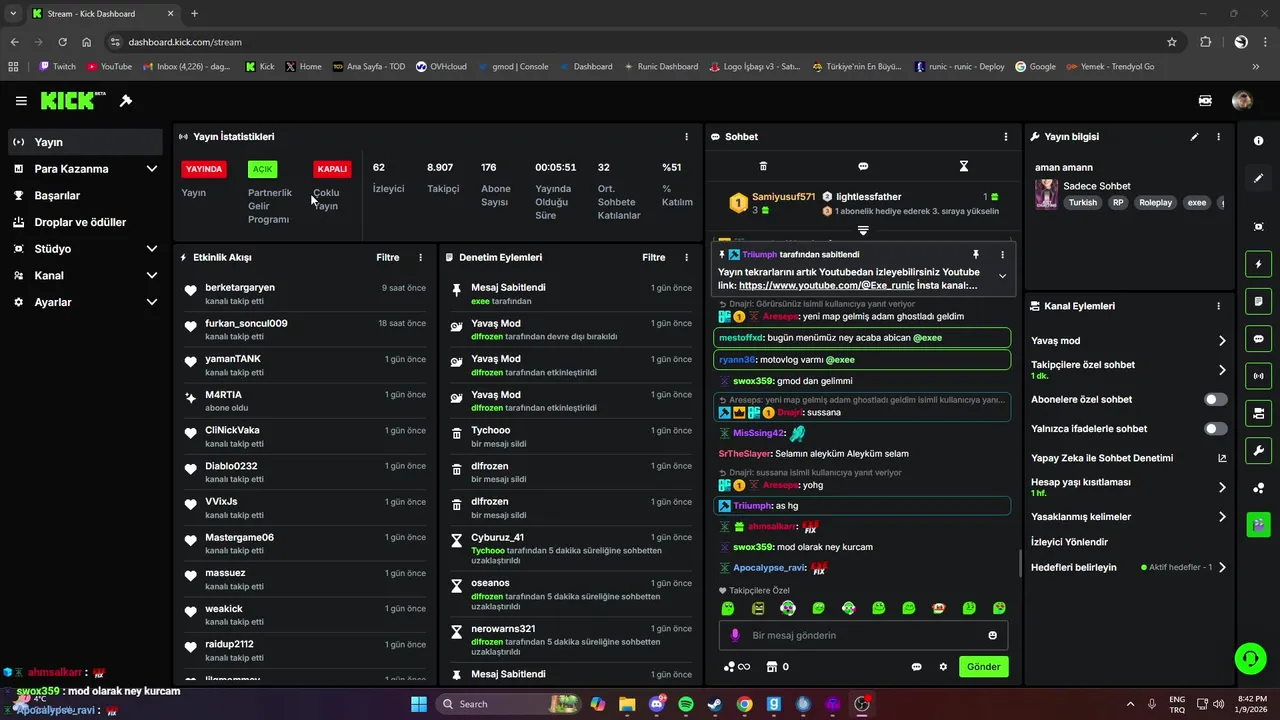Open the Runic Dashboard bookmark
Viewport: 1280px width, 720px height.
pos(661,67)
